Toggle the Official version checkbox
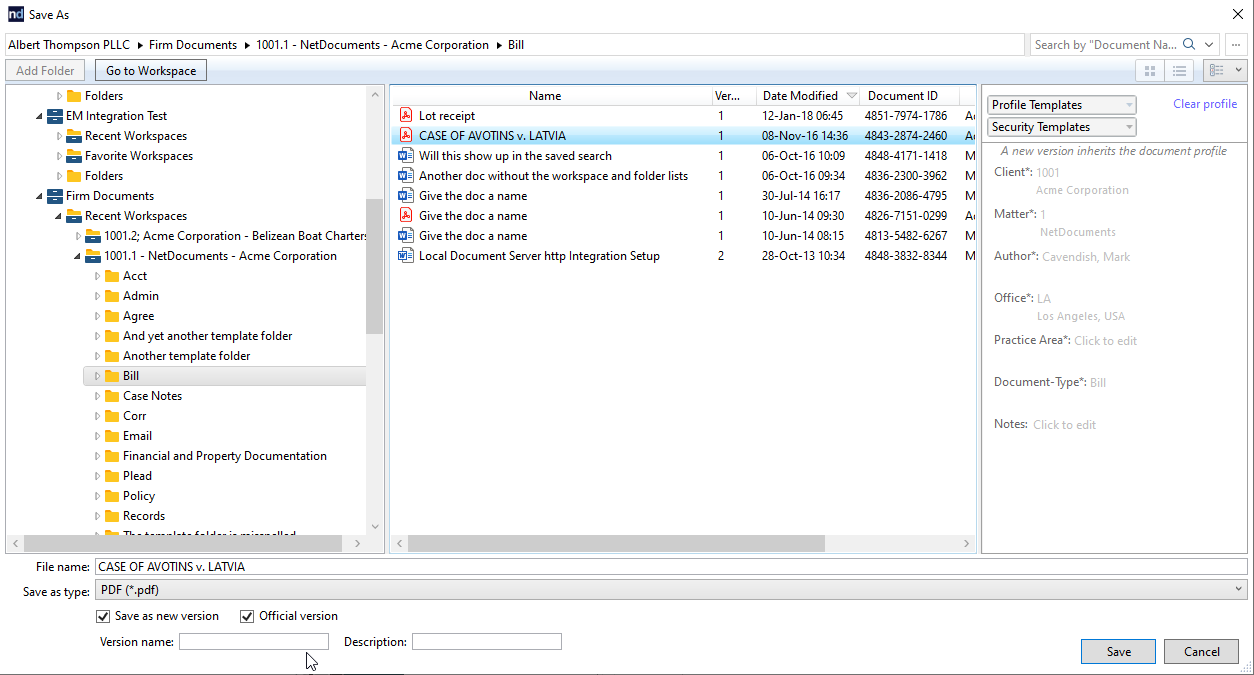Screen dimensions: 1254x675 point(247,616)
